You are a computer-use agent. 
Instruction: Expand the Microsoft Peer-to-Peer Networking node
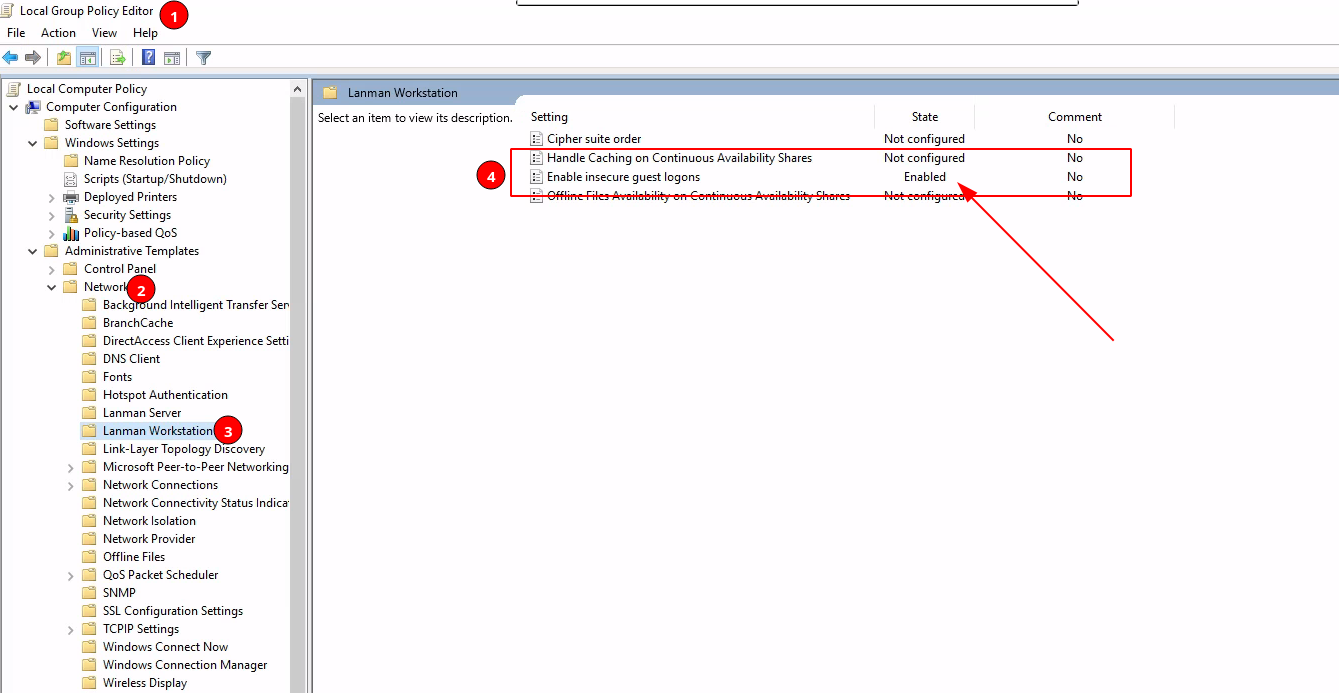(71, 467)
